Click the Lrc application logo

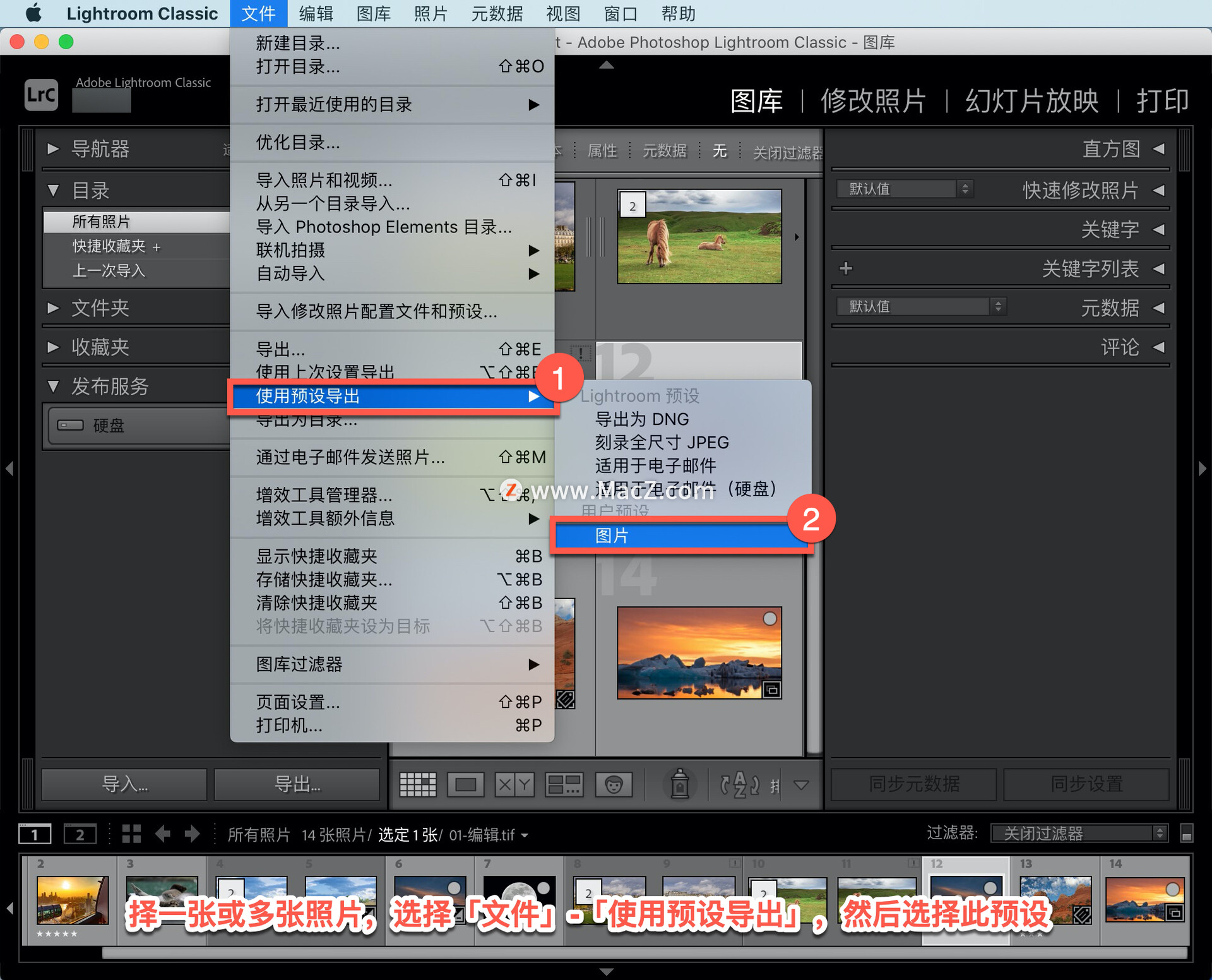41,95
